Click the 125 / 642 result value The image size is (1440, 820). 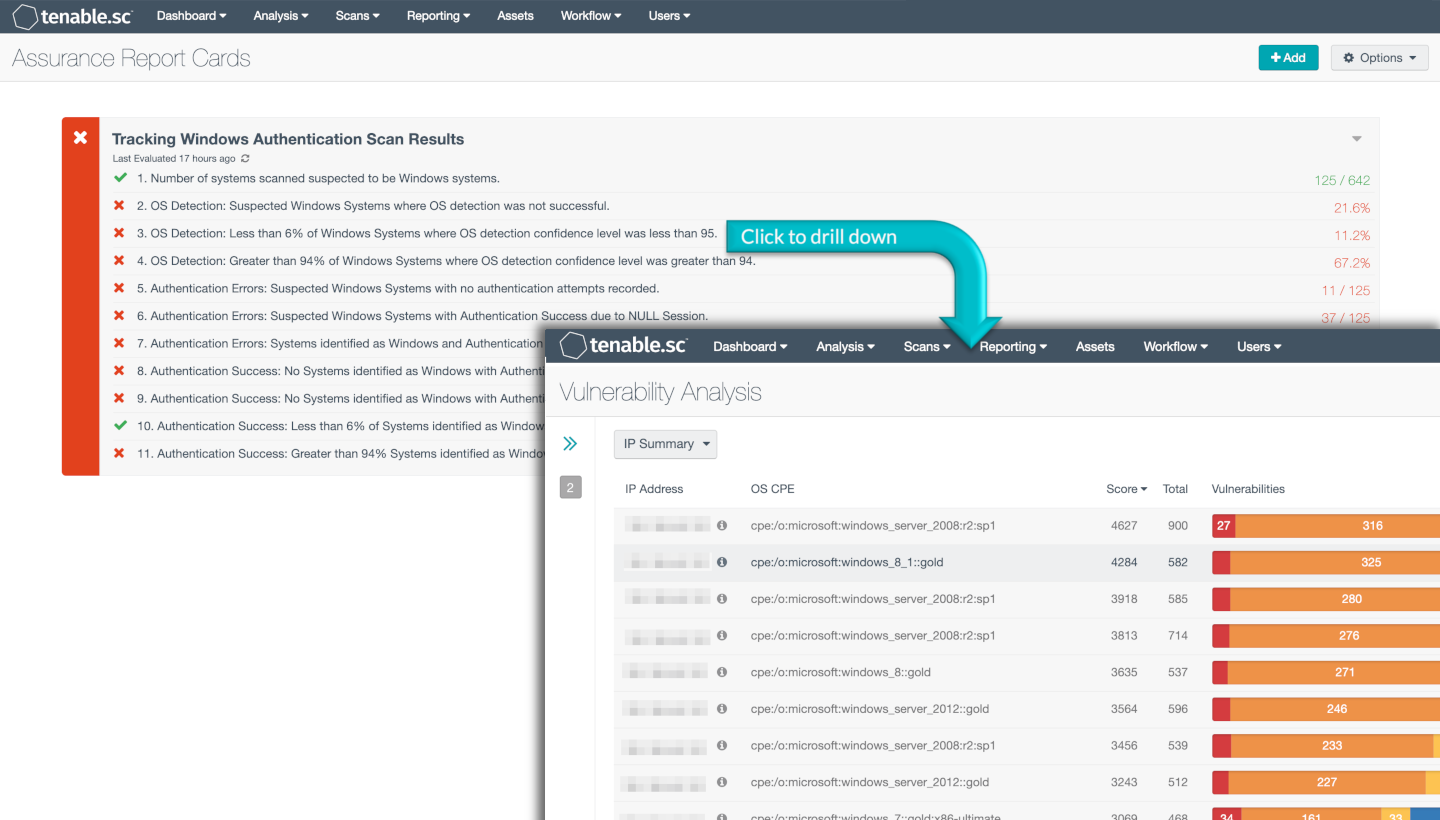tap(1342, 181)
